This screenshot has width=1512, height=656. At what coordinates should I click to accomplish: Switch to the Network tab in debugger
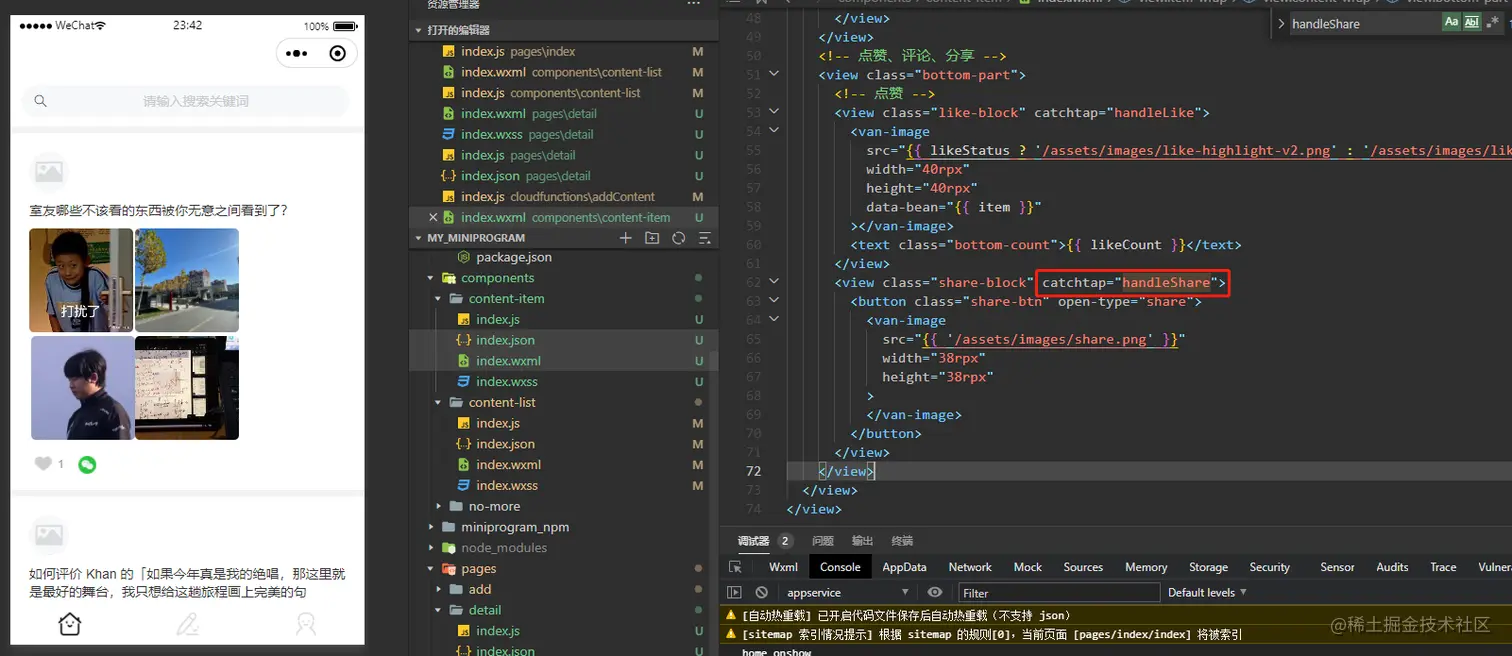point(970,567)
